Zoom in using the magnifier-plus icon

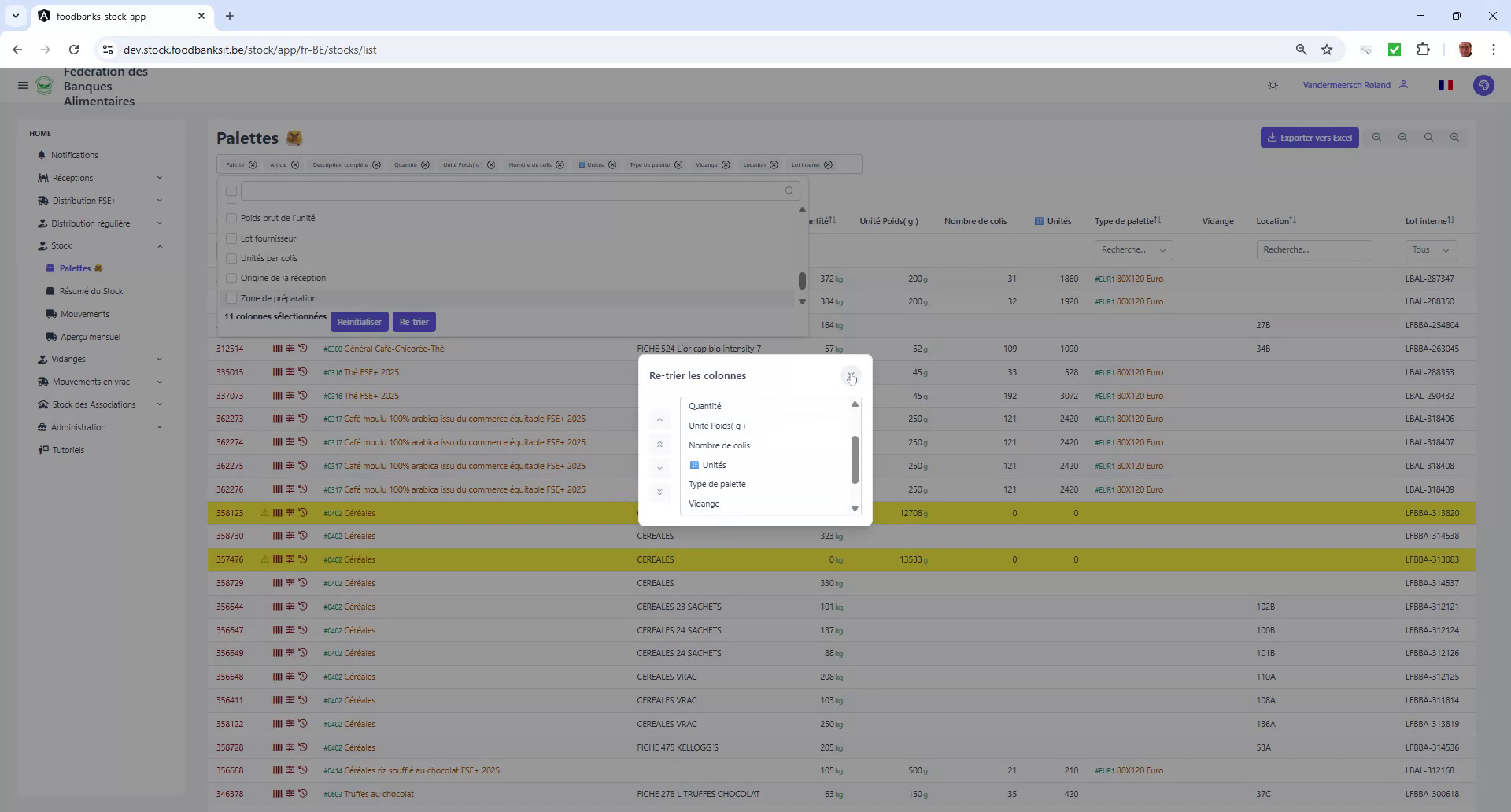click(x=1454, y=137)
